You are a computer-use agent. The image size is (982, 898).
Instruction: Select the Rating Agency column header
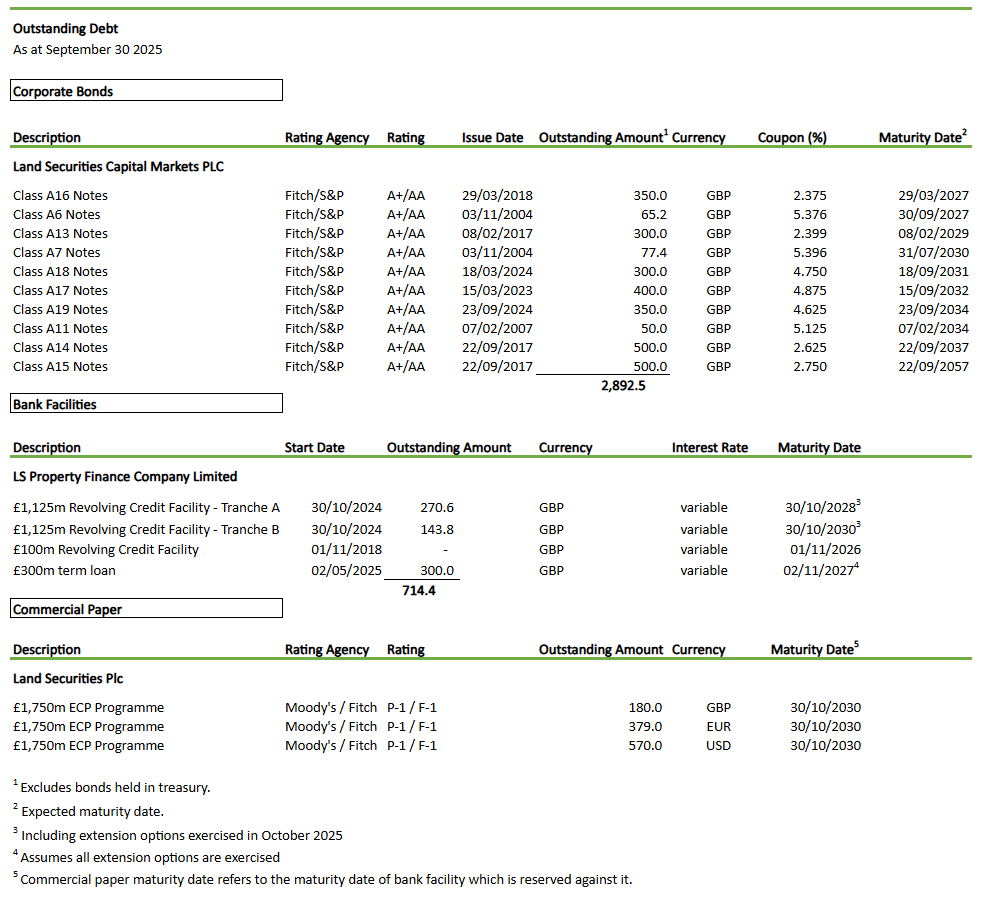tap(327, 137)
